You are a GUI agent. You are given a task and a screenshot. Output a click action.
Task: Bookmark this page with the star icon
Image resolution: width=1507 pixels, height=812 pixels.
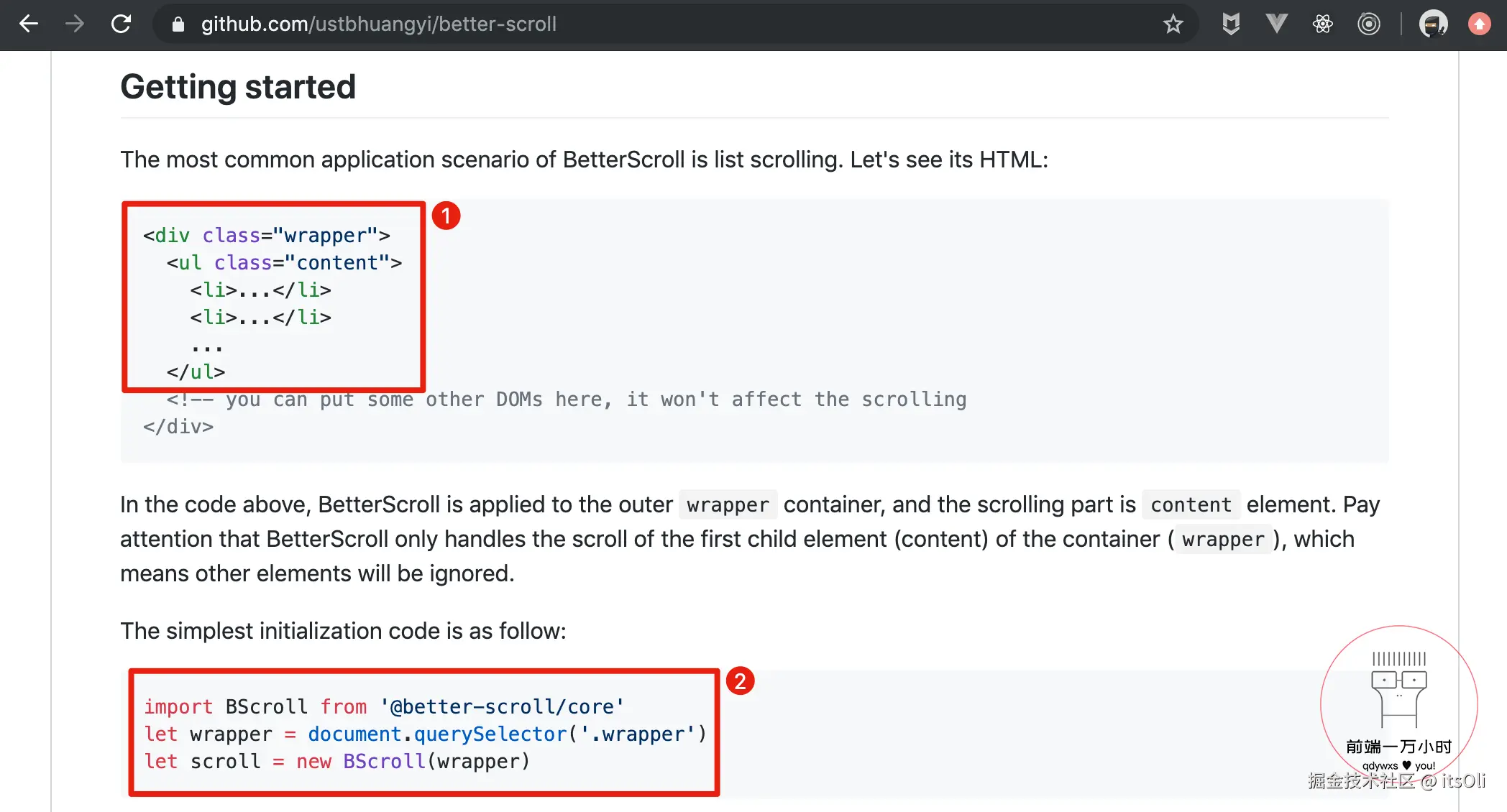1173,24
